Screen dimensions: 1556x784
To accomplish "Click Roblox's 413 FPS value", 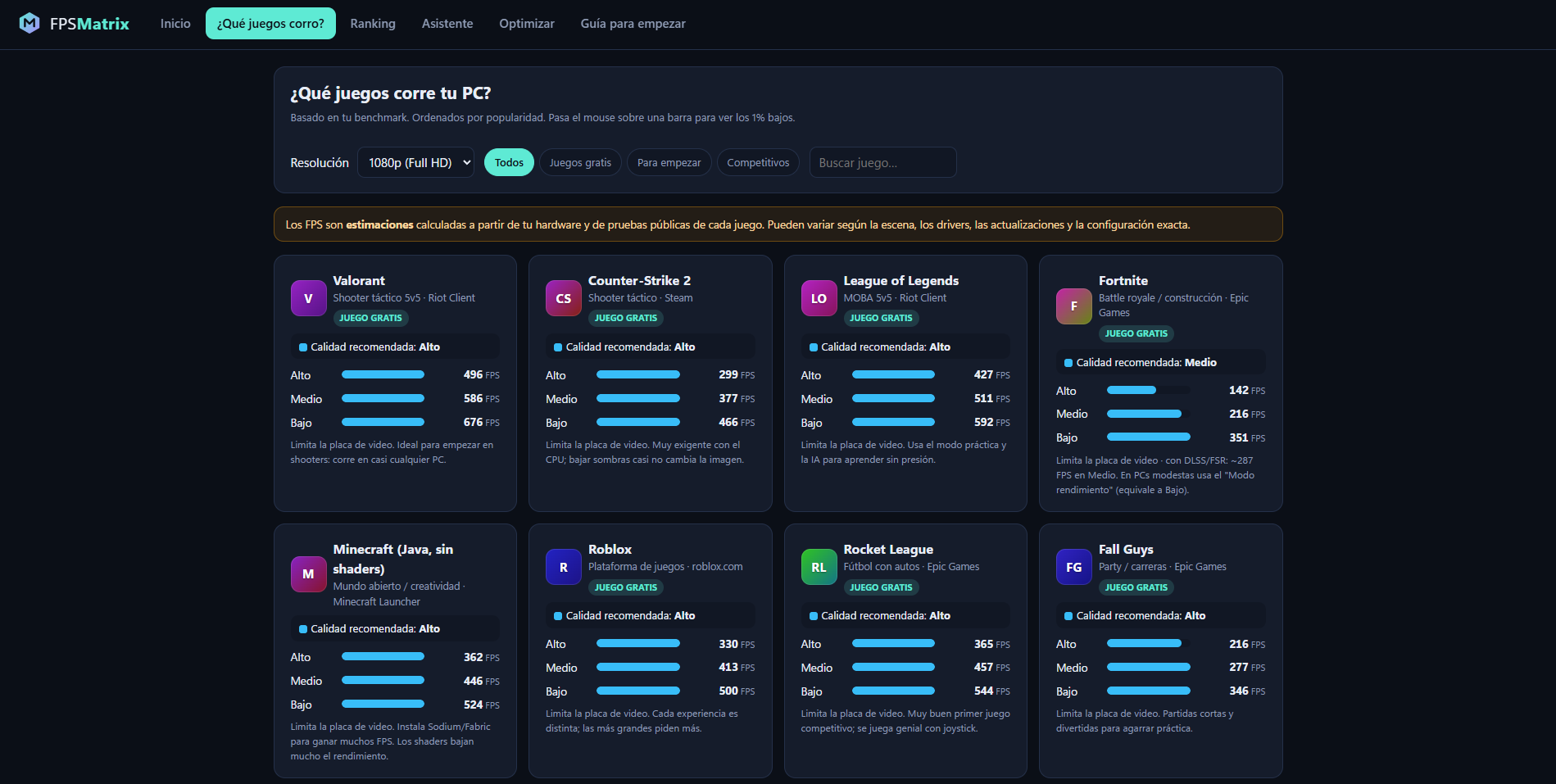I will tap(737, 668).
